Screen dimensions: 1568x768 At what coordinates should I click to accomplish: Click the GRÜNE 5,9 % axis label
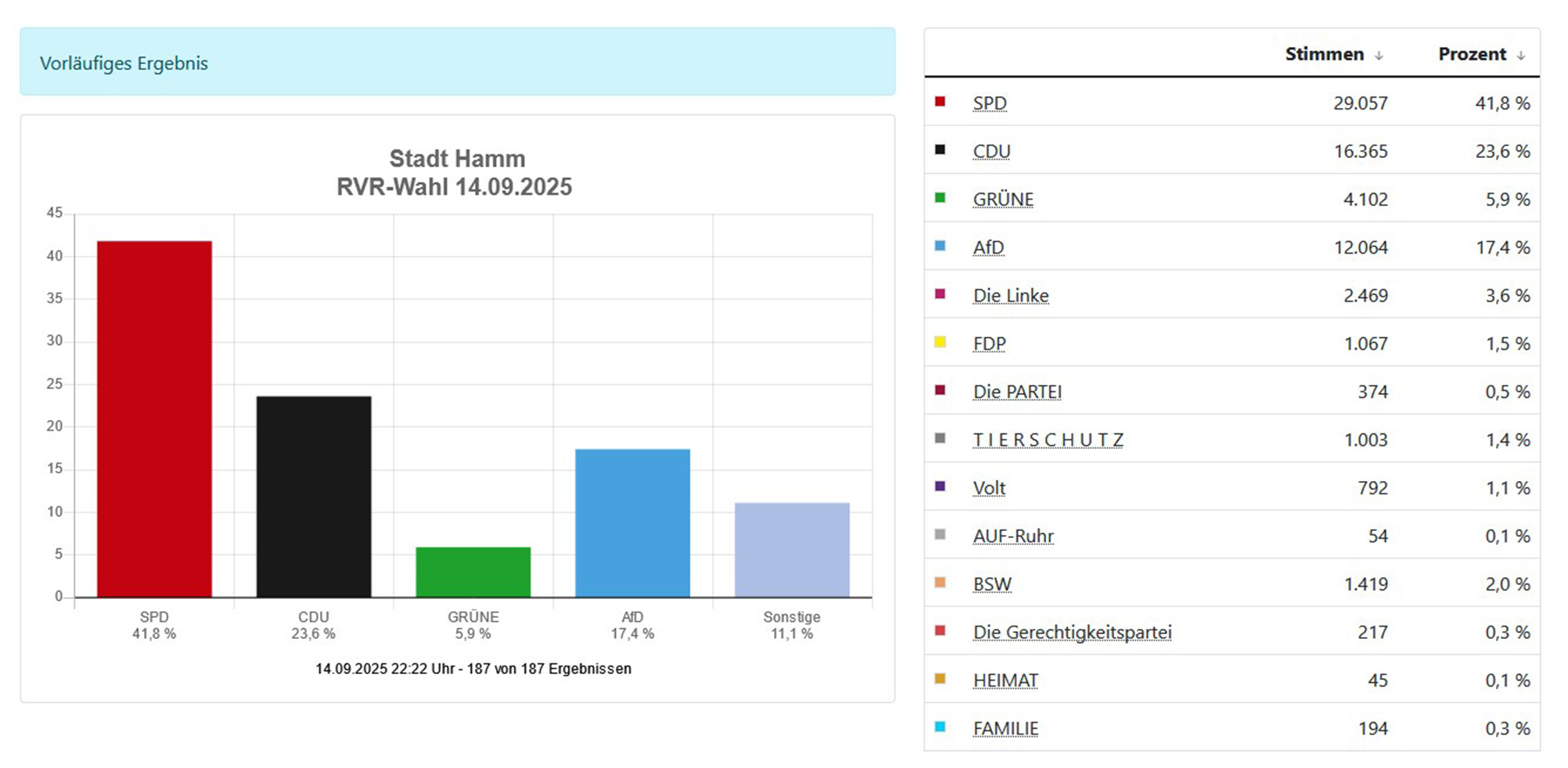473,626
